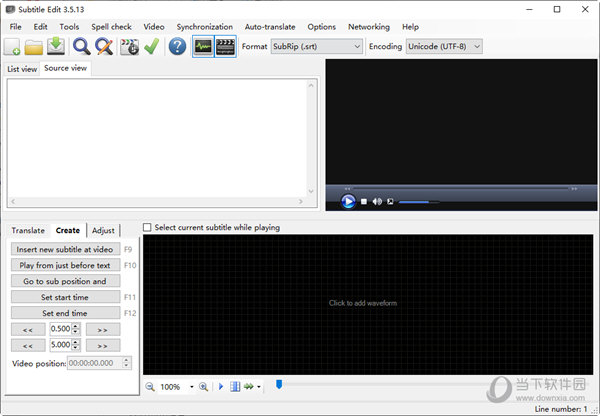Toggle the waveform display toolbar icon
Image resolution: width=600 pixels, height=416 pixels.
pos(203,47)
